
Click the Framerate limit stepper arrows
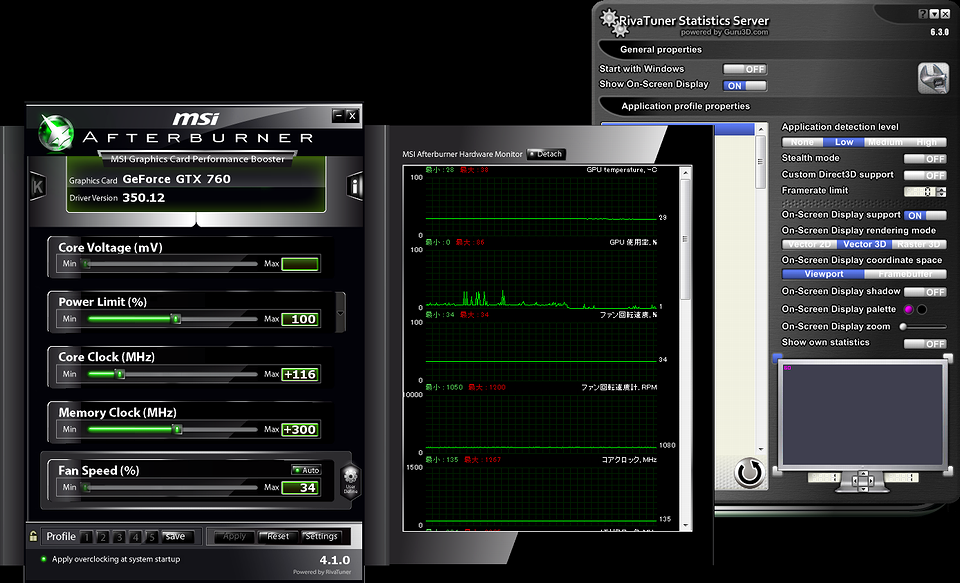coord(942,192)
